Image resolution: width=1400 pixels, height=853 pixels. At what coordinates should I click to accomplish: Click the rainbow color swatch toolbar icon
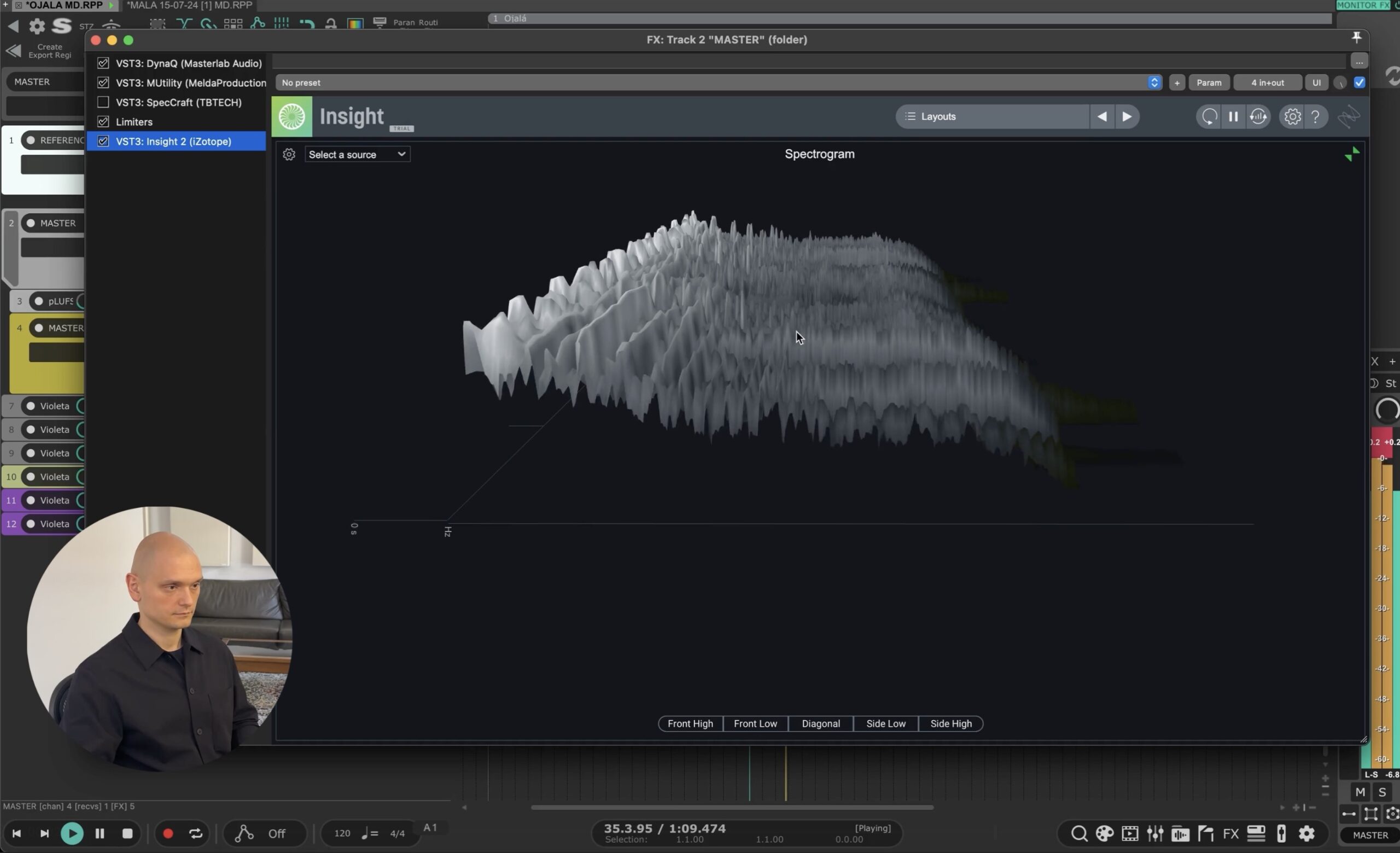click(355, 24)
